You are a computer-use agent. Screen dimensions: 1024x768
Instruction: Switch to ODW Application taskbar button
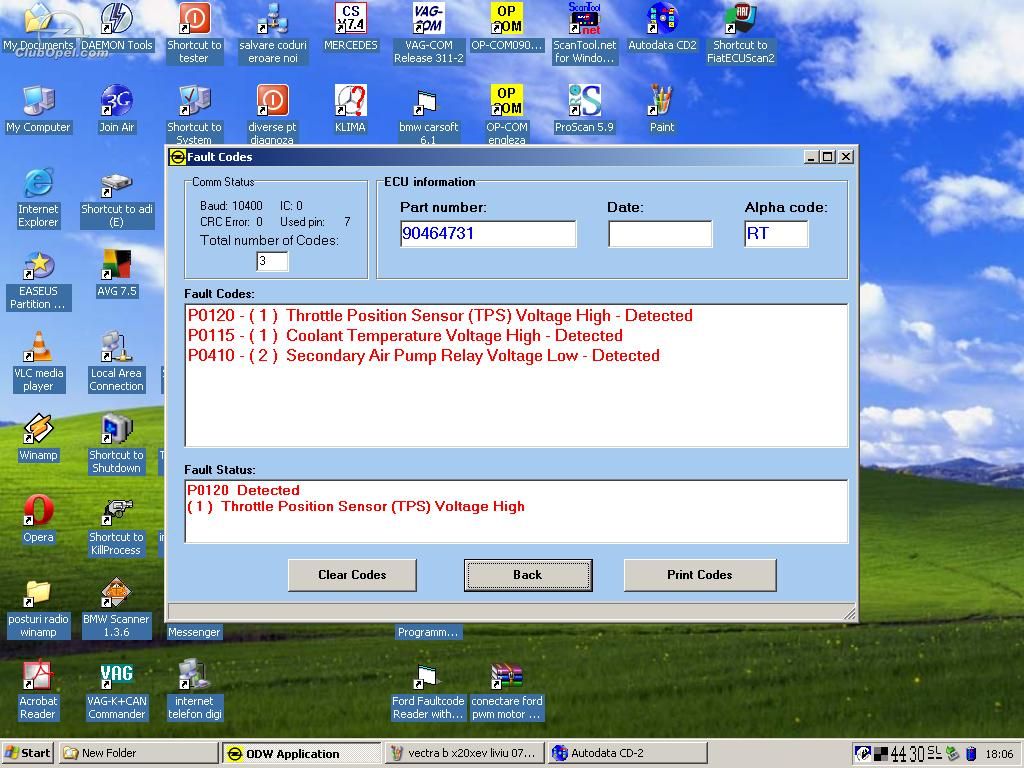point(301,753)
